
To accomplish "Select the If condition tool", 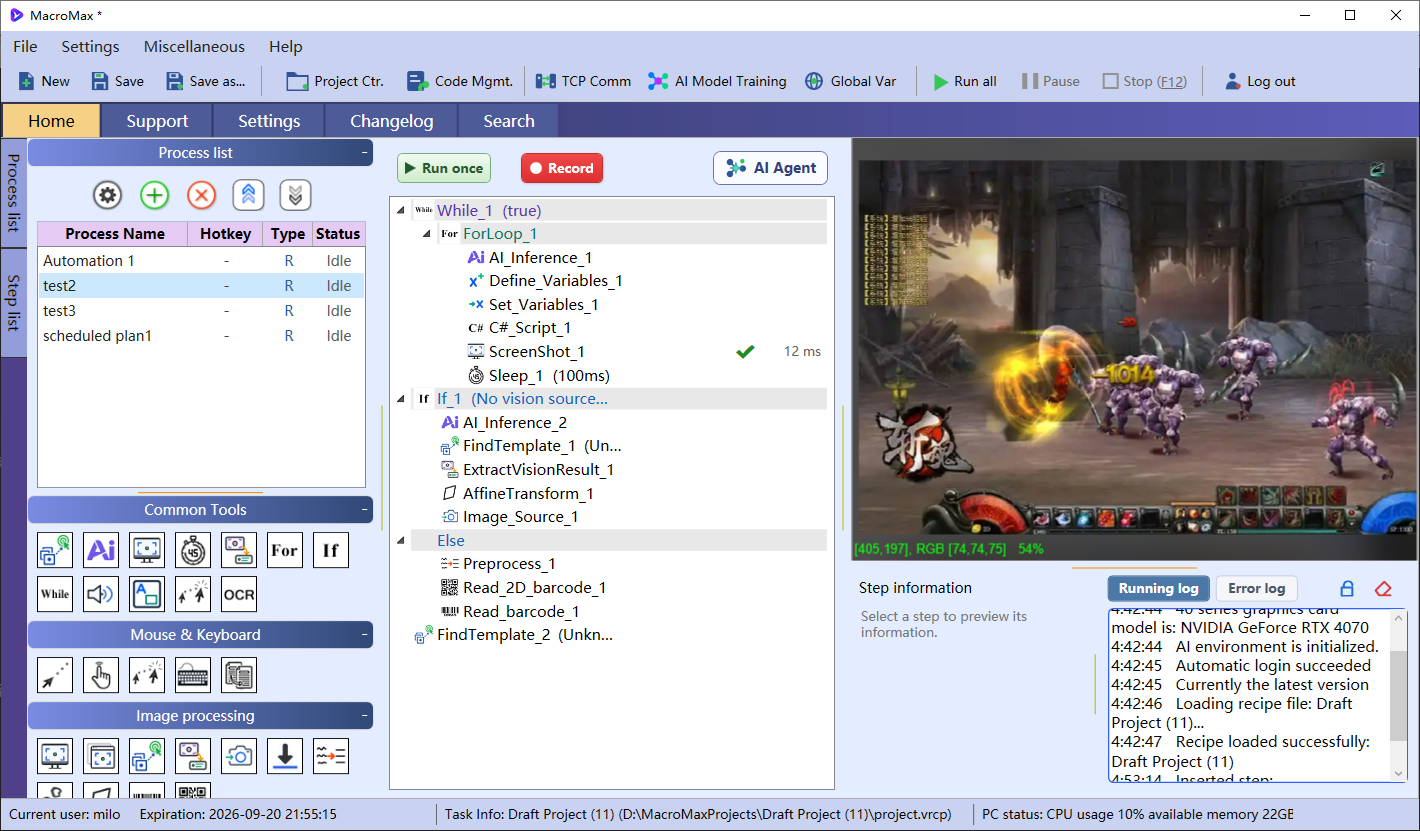I will [x=331, y=550].
